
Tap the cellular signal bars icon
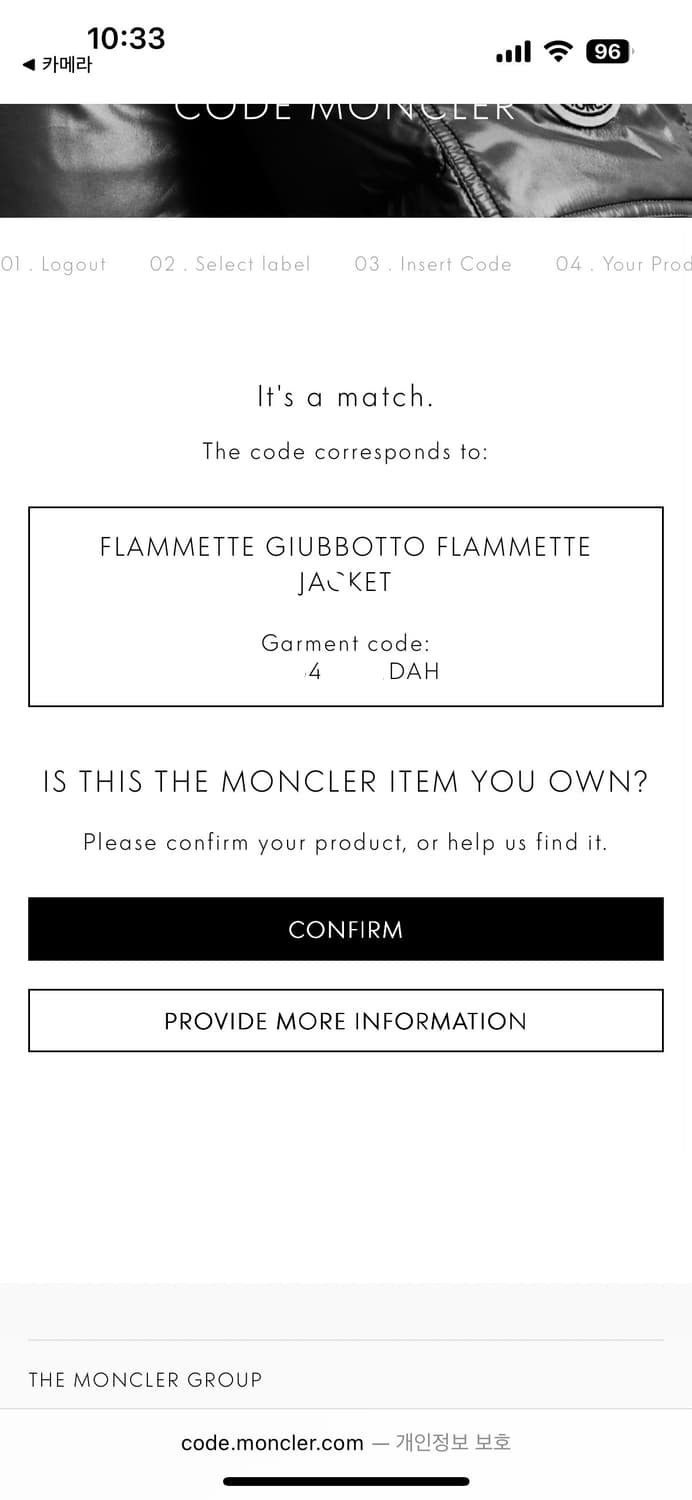[x=513, y=52]
